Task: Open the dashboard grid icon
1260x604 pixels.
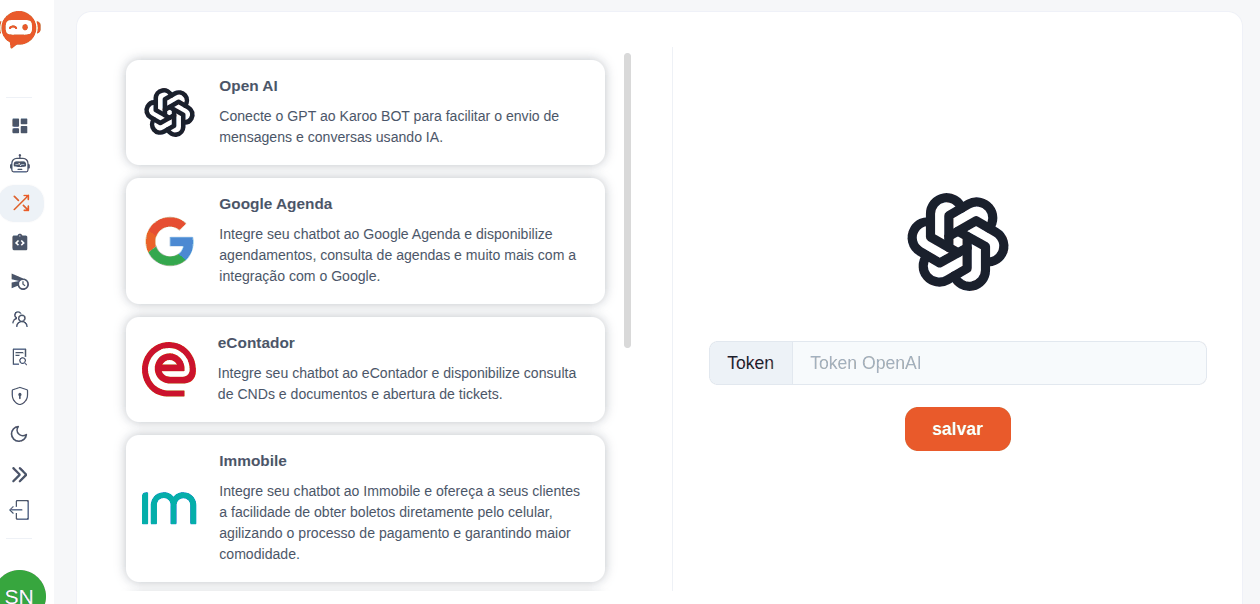Action: (20, 126)
